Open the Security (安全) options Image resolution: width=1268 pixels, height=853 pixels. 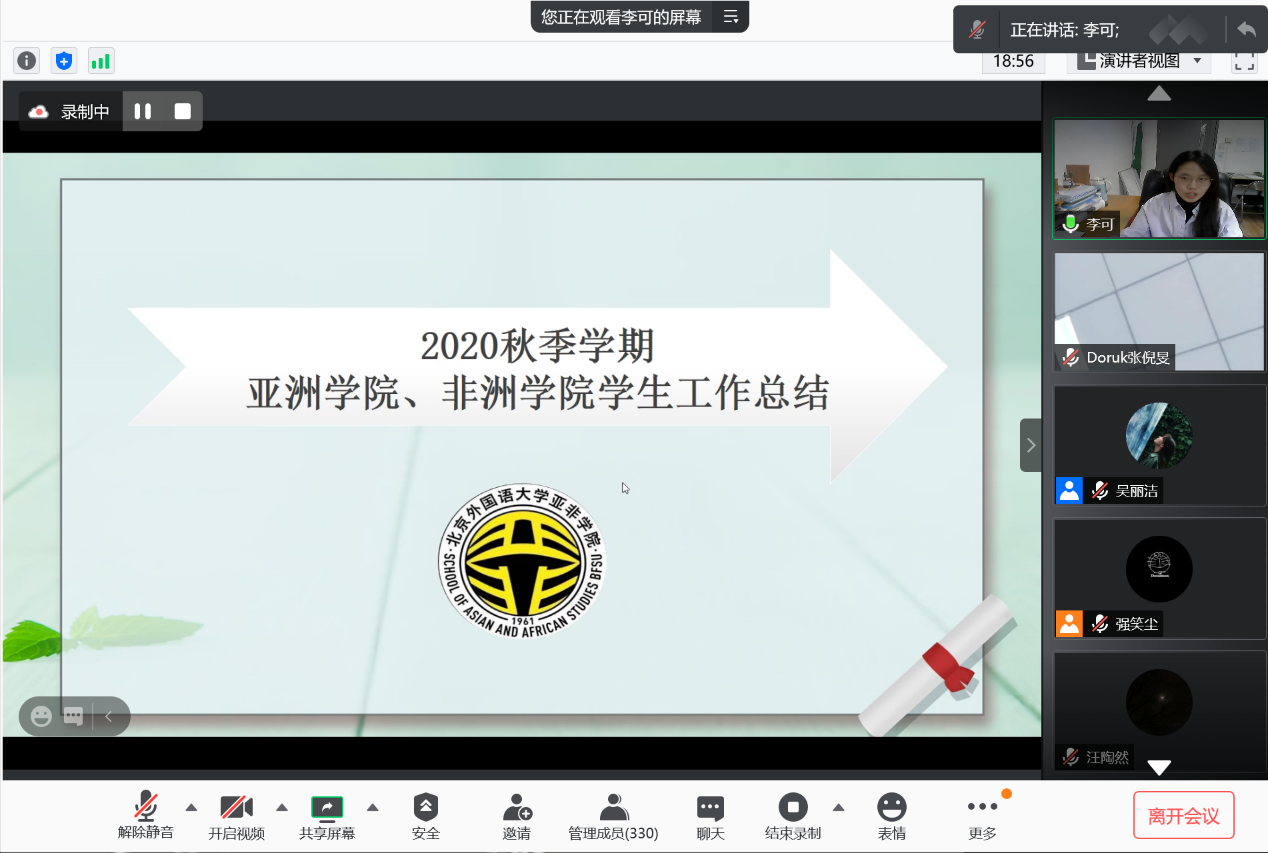(x=426, y=815)
